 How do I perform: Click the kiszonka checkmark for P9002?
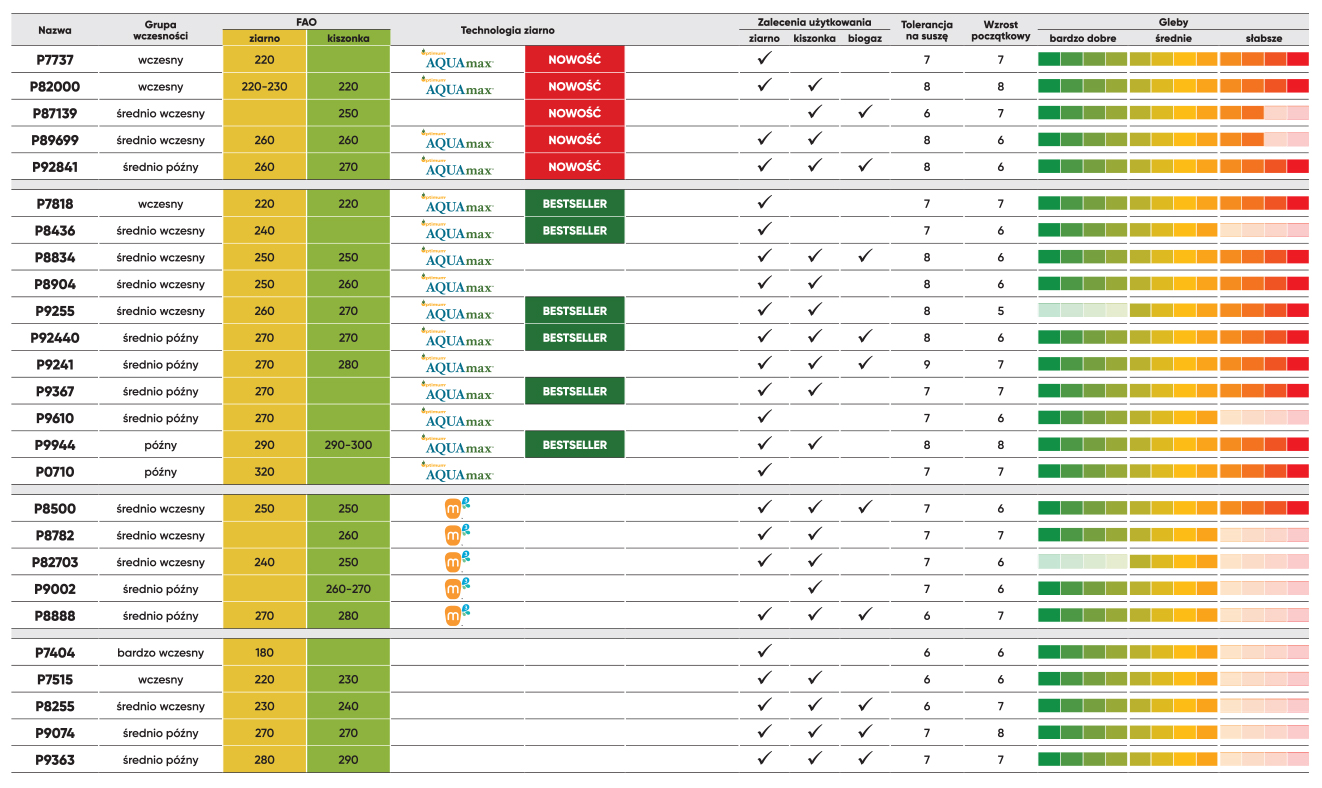pyautogui.click(x=815, y=589)
